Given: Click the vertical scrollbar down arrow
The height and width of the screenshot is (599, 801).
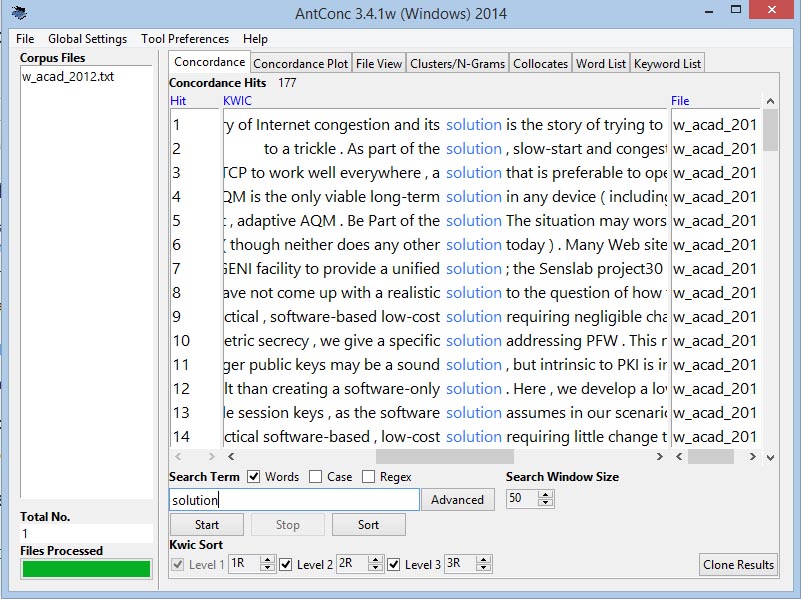Looking at the screenshot, I should point(770,457).
